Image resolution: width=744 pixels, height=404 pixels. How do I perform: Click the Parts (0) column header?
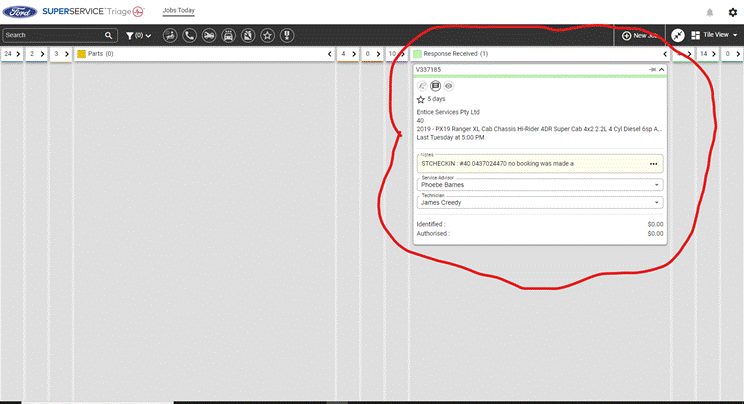[x=101, y=54]
